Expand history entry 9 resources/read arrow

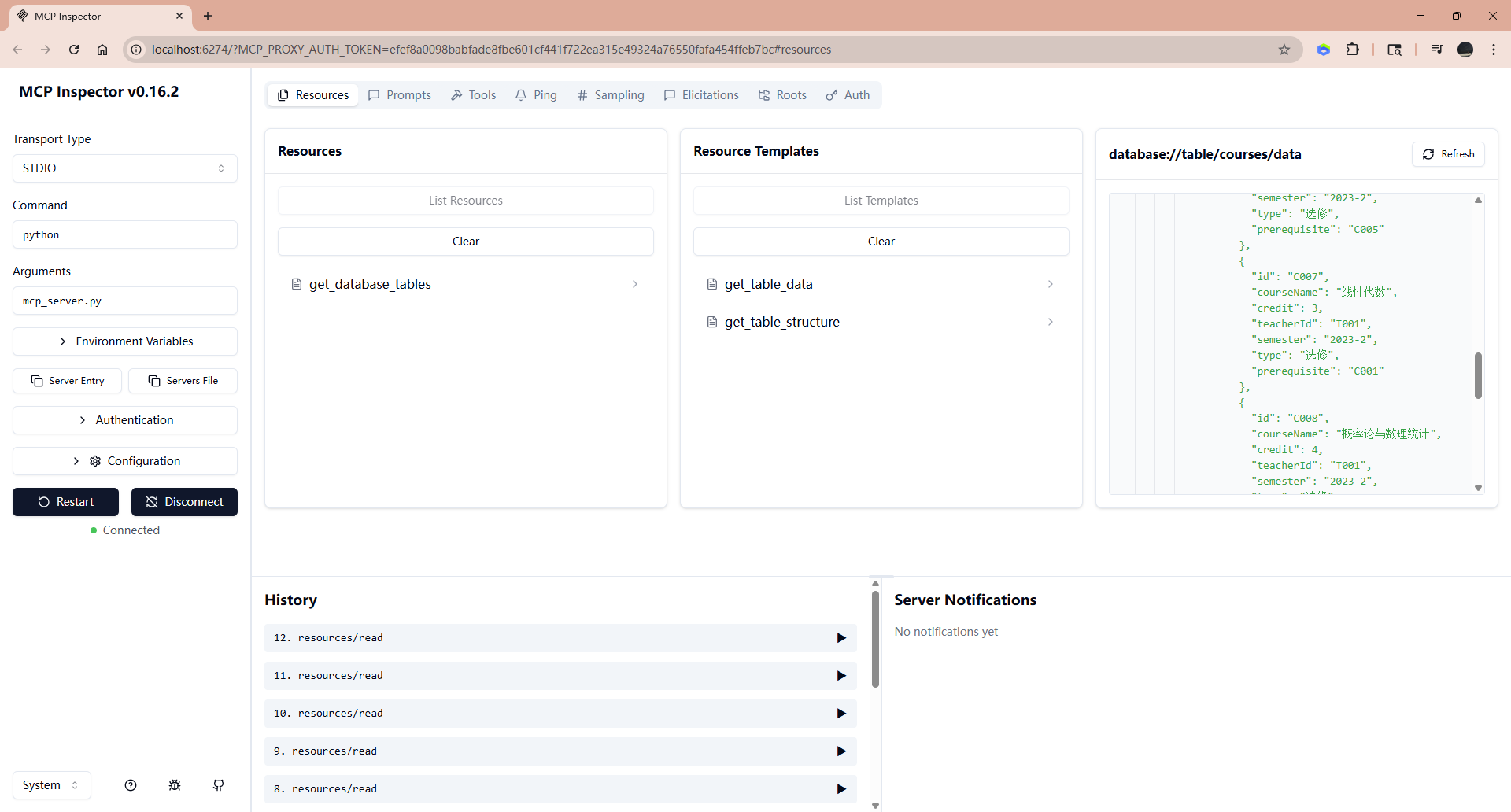point(841,751)
